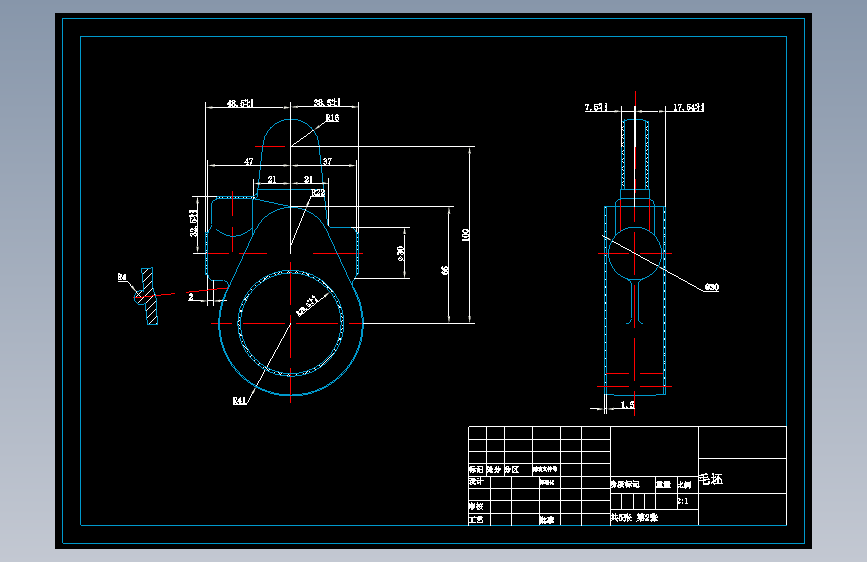Image resolution: width=867 pixels, height=562 pixels.
Task: Select the 1.5 dimension on side view
Action: [x=627, y=405]
